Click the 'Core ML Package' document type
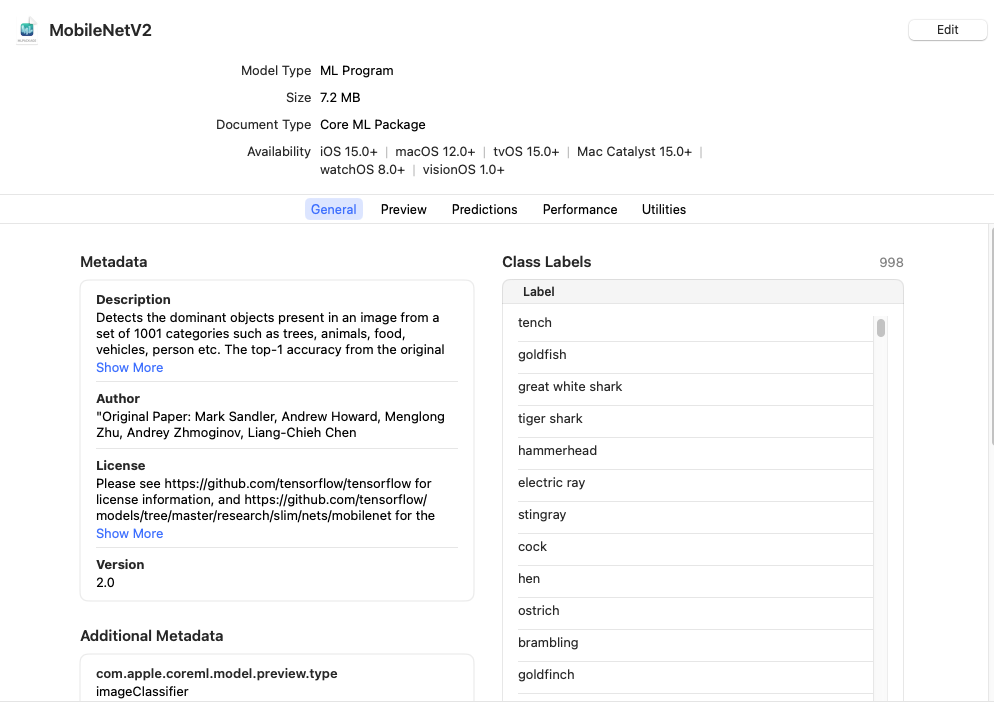The width and height of the screenshot is (994, 708). click(x=372, y=125)
